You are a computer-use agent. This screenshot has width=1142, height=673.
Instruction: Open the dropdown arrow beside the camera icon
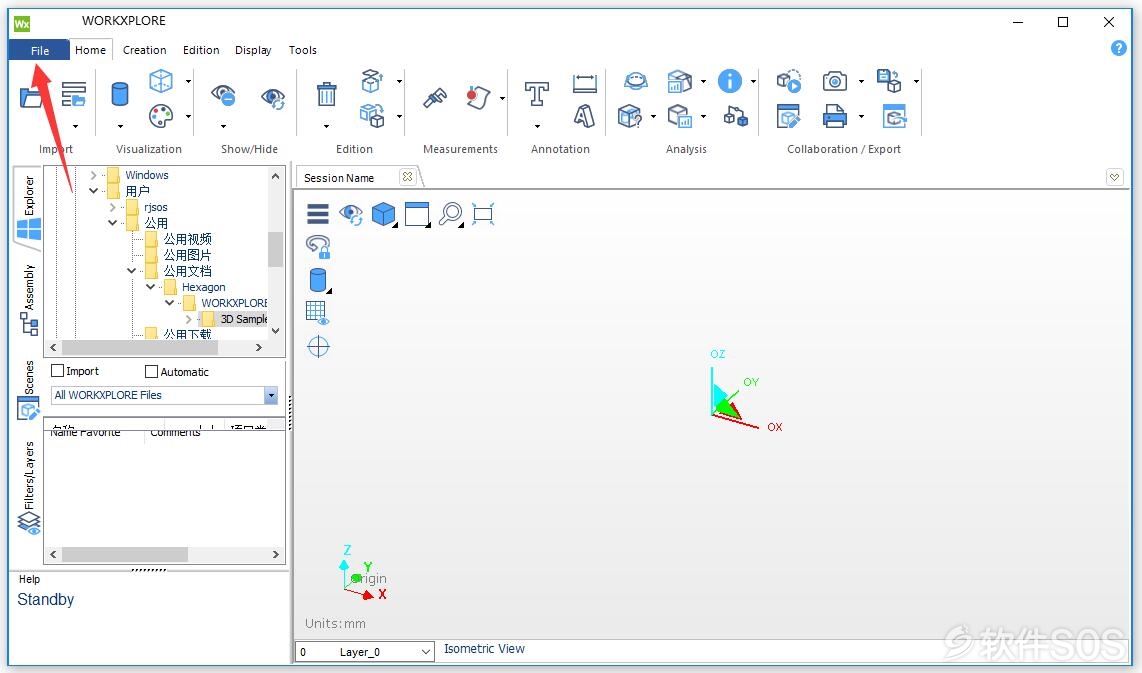[x=861, y=81]
